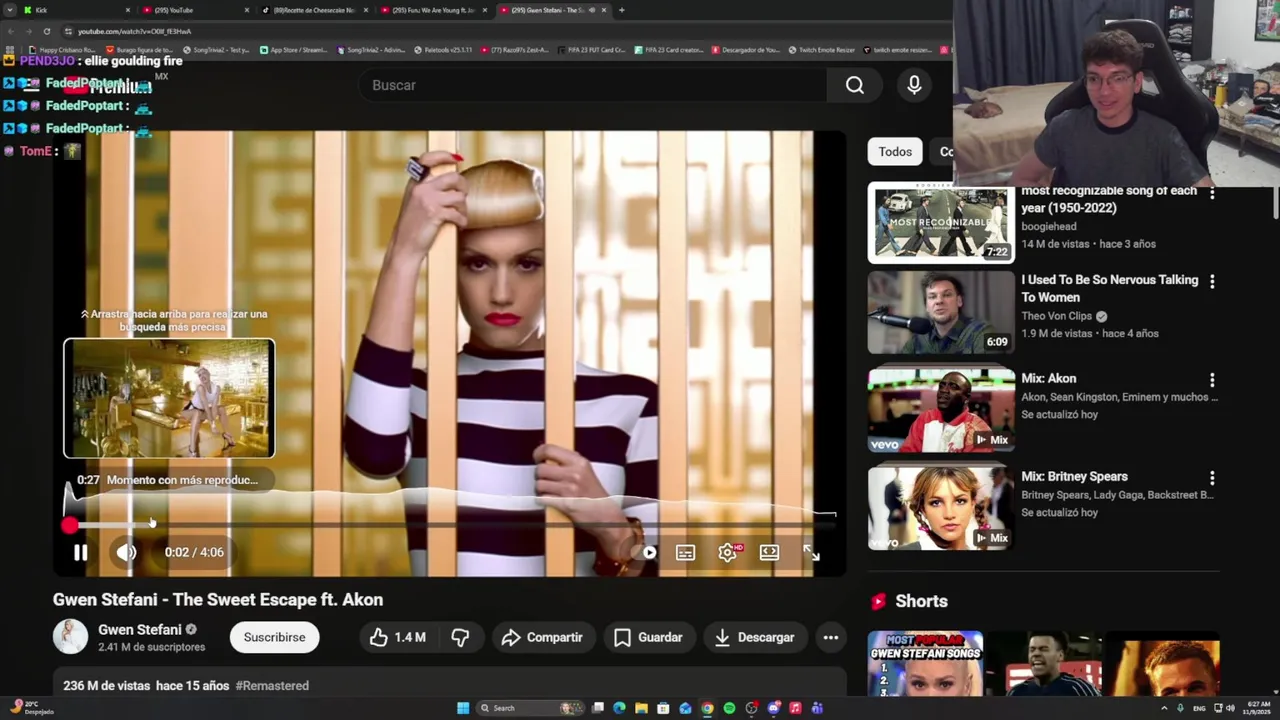Open the Mix: Britney Spears title link

pyautogui.click(x=1074, y=476)
